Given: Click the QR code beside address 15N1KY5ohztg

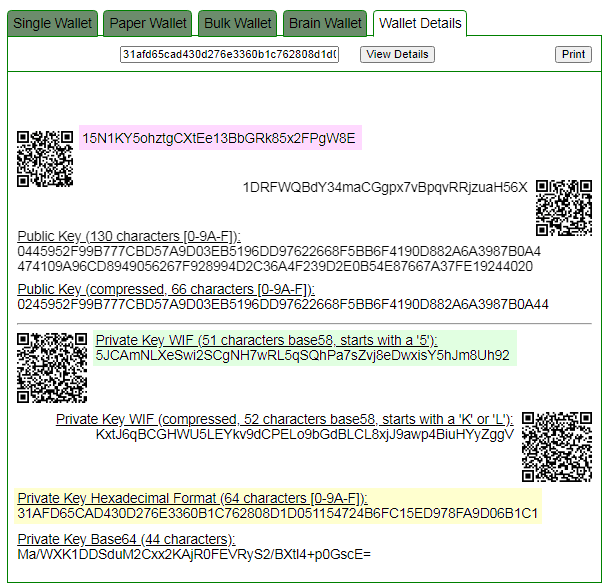Looking at the screenshot, I should 45,159.
